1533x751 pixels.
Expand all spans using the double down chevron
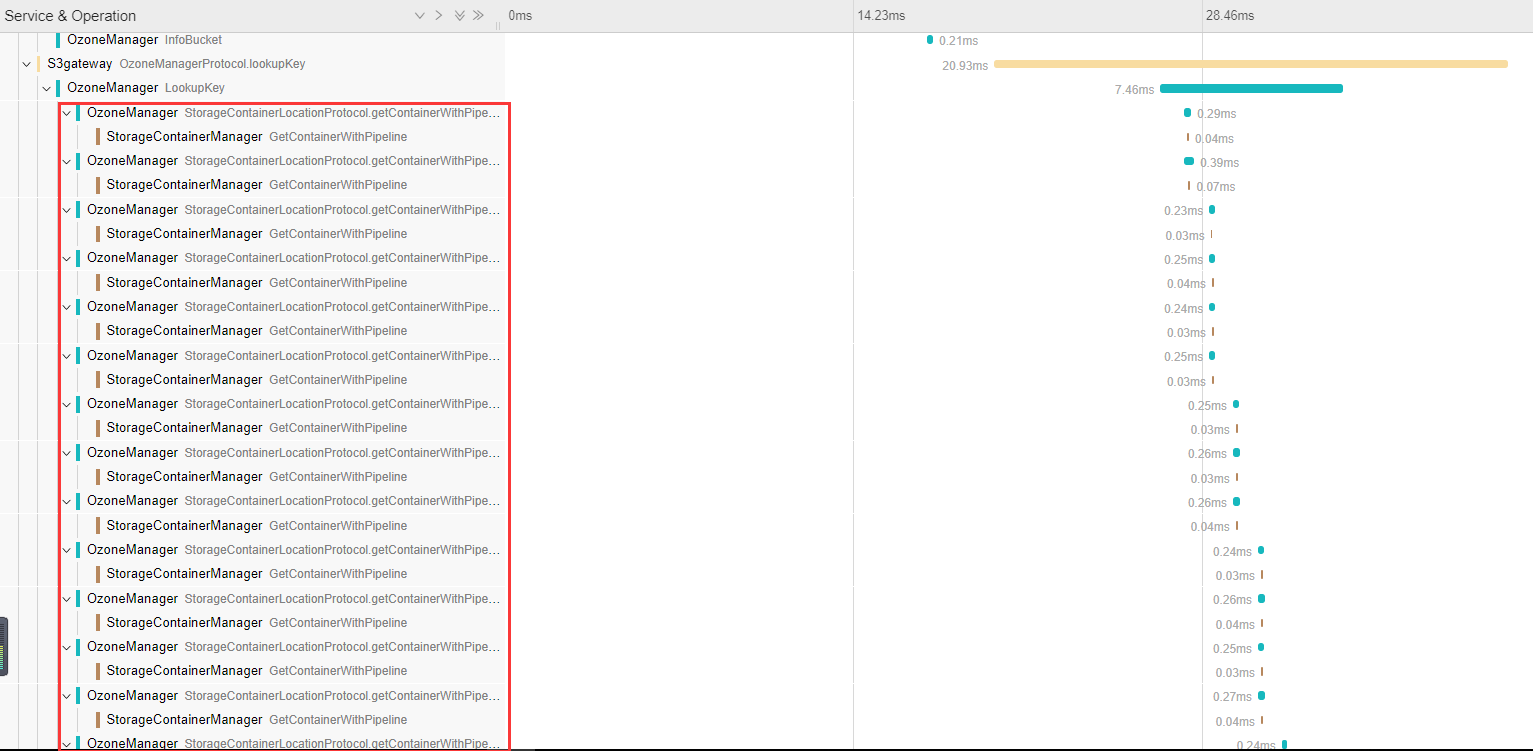(459, 16)
